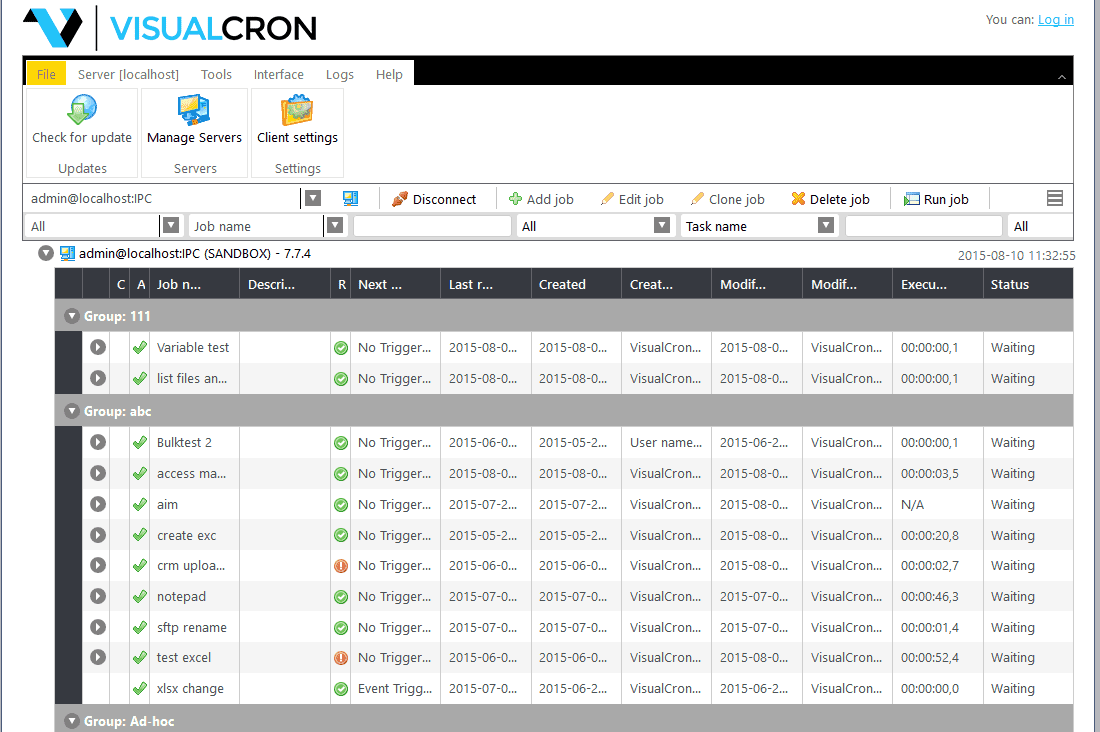This screenshot has width=1100, height=732.
Task: Toggle active checkmark for Variable test job
Action: tap(140, 347)
